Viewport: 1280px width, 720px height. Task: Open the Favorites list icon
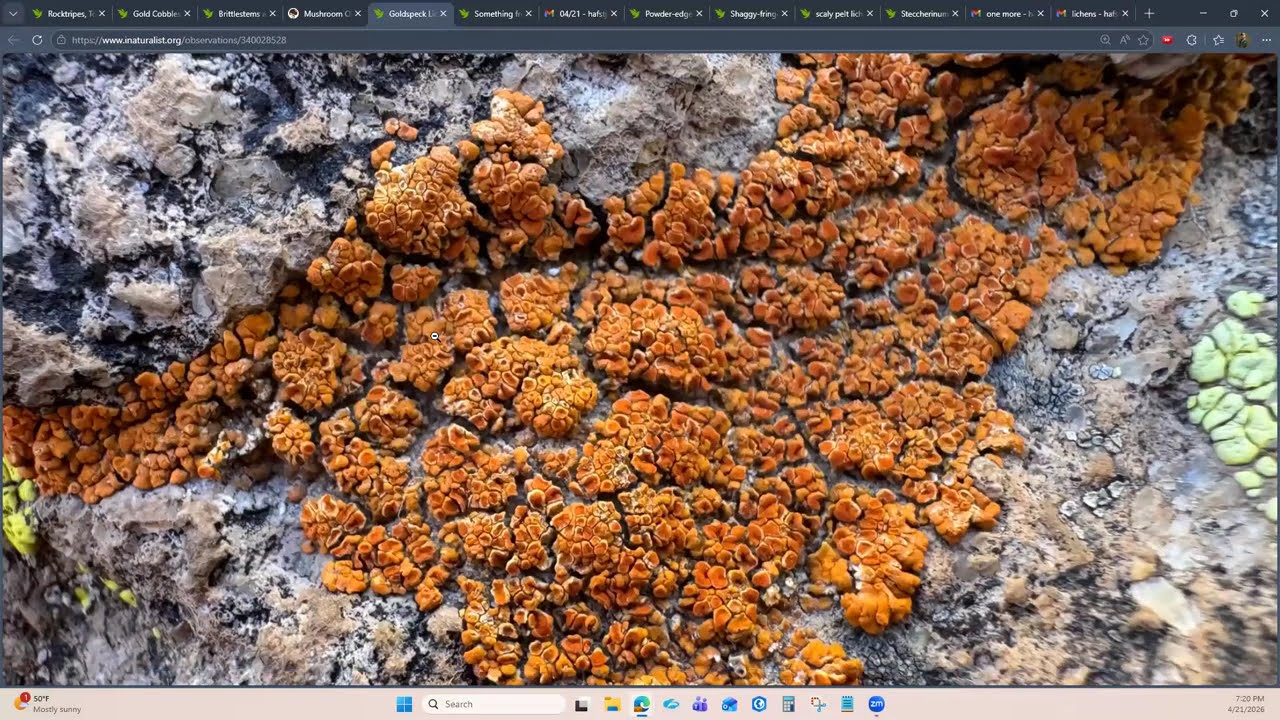[x=1218, y=40]
